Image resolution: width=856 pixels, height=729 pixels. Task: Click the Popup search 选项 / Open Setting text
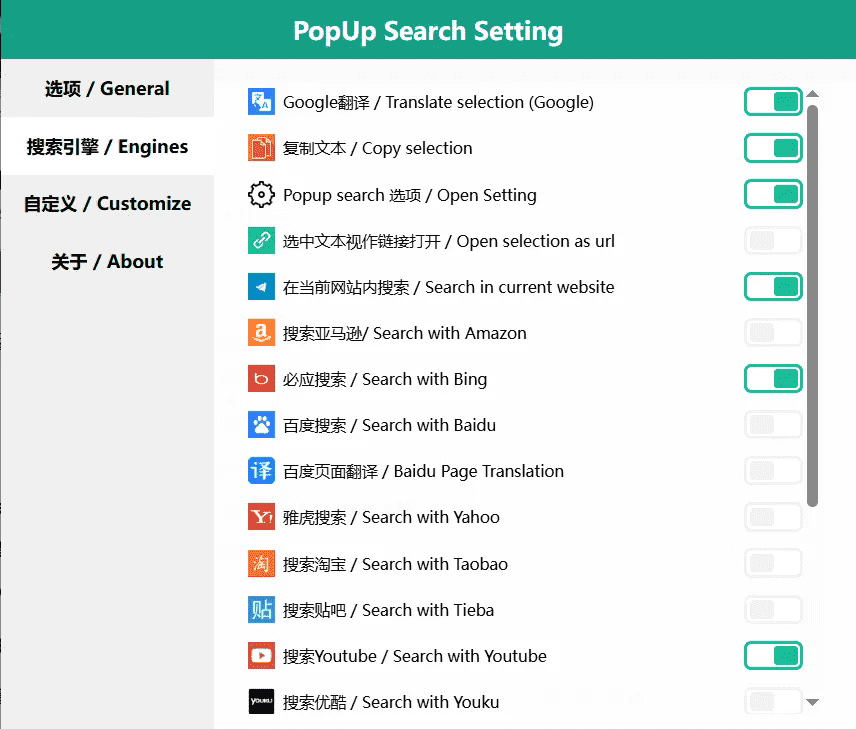409,195
